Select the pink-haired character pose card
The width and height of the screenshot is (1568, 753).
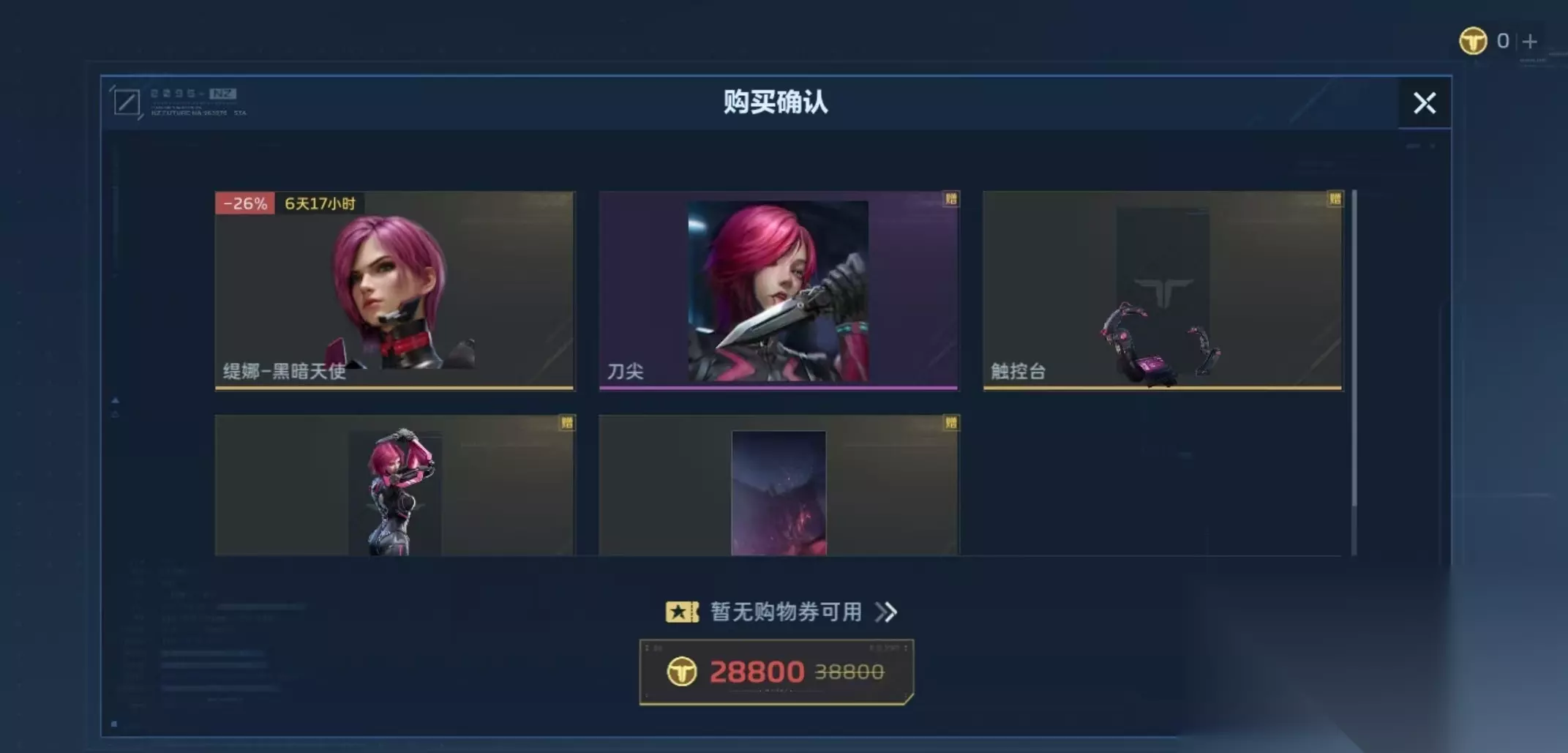395,485
